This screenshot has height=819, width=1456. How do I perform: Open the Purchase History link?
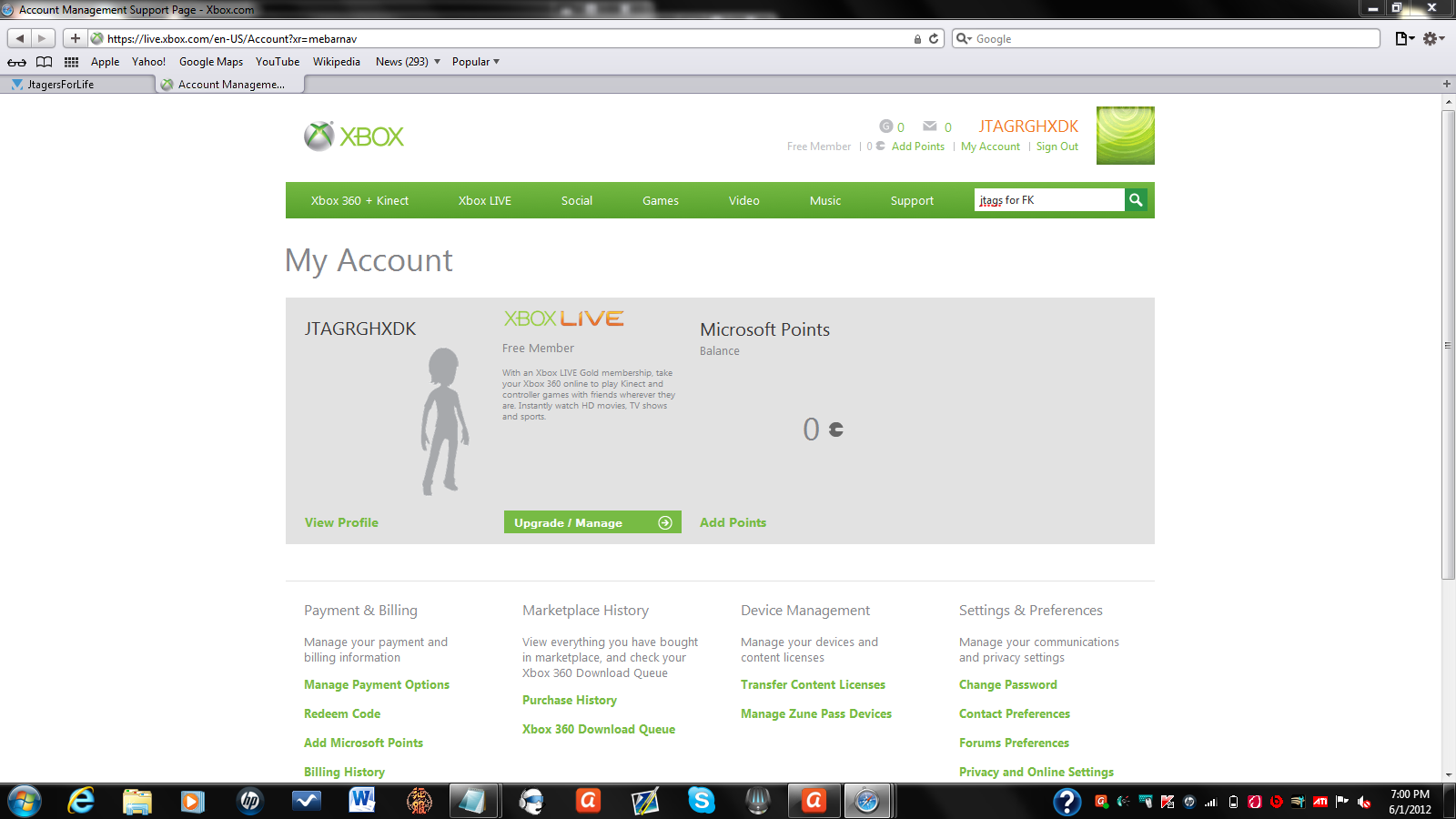[x=570, y=700]
